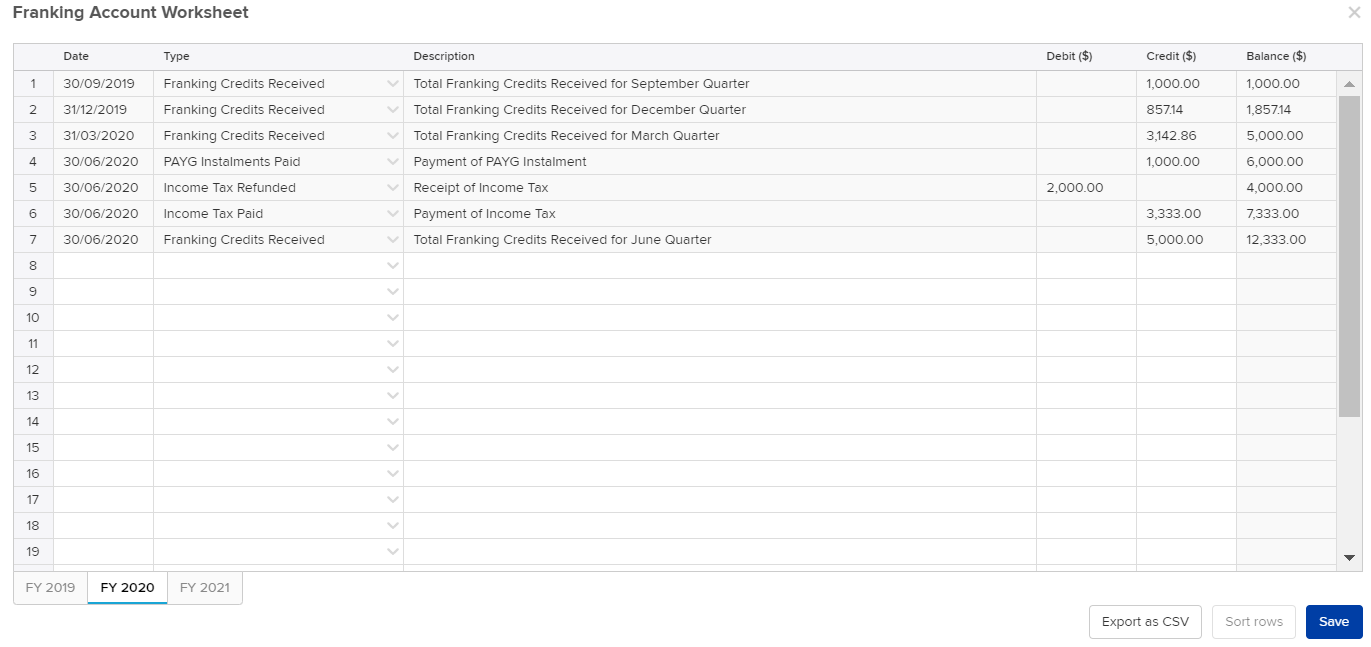Open Type dropdown in empty row 8
The height and width of the screenshot is (647, 1371).
pos(393,266)
